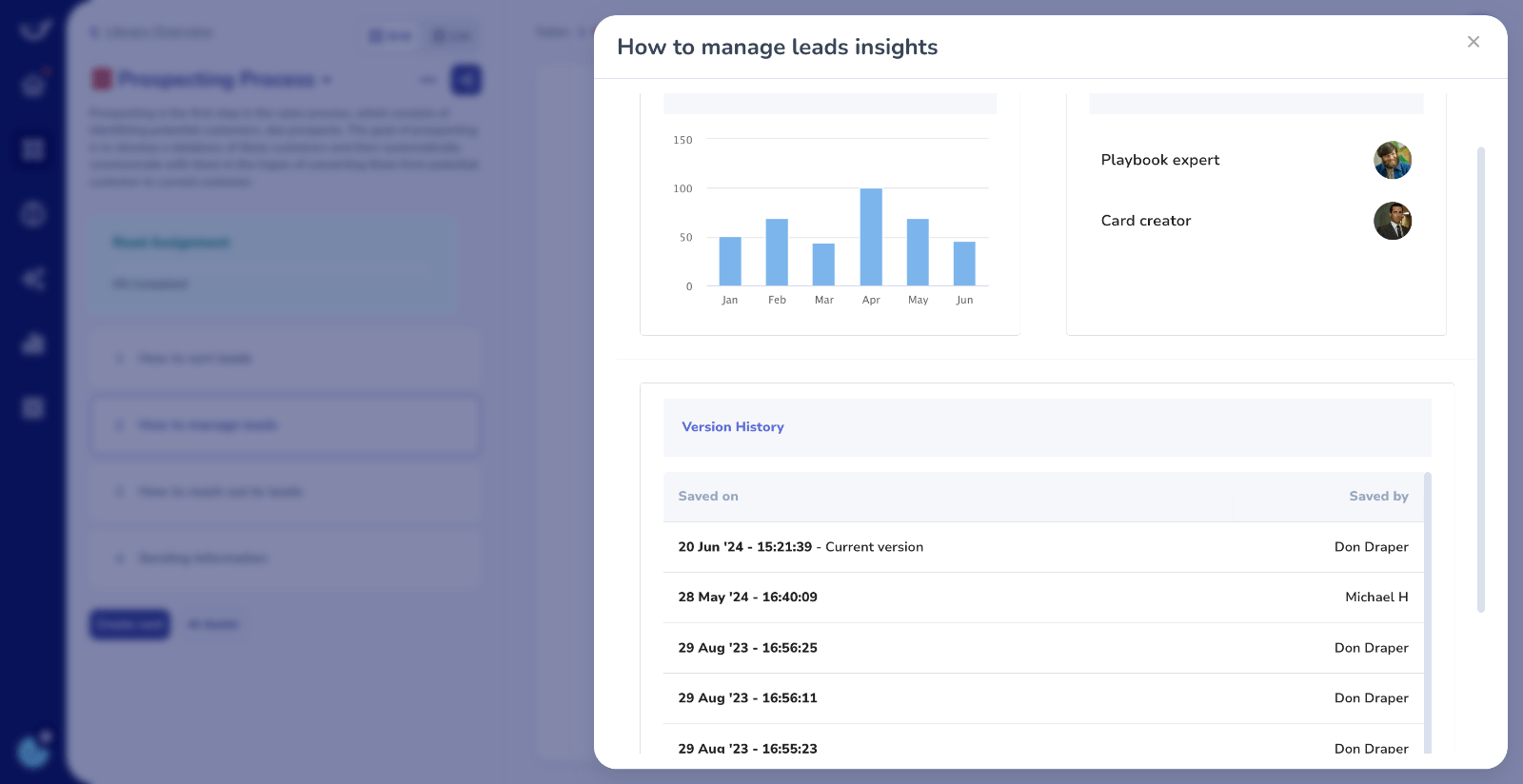Close the leads insights dialog

(x=1474, y=42)
